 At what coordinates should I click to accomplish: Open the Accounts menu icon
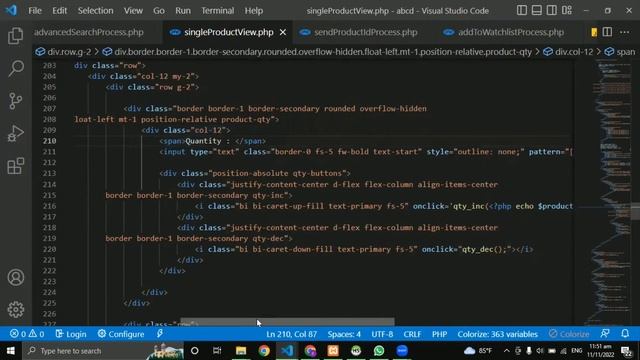tap(16, 277)
